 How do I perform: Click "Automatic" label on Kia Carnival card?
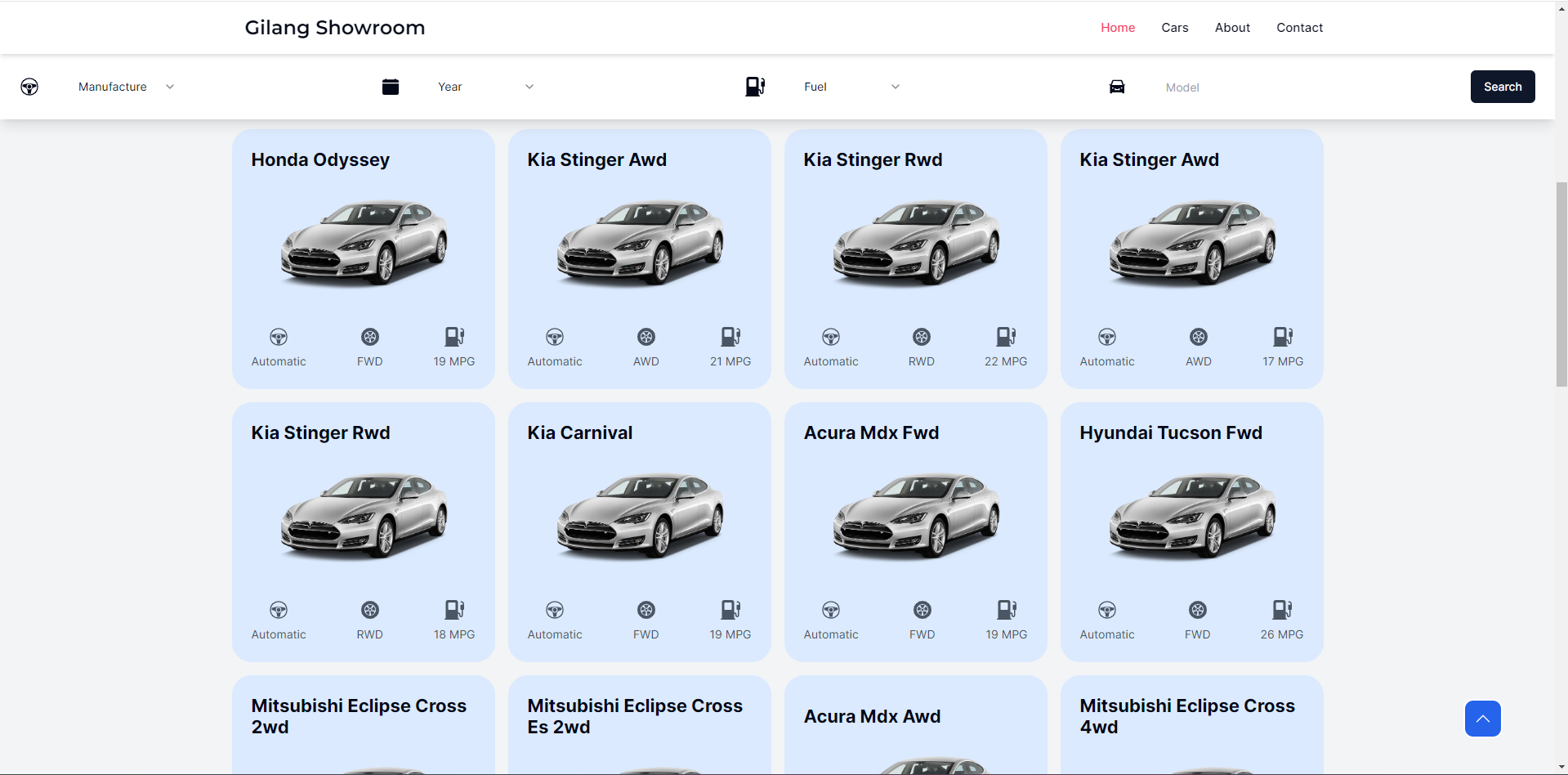(x=555, y=634)
